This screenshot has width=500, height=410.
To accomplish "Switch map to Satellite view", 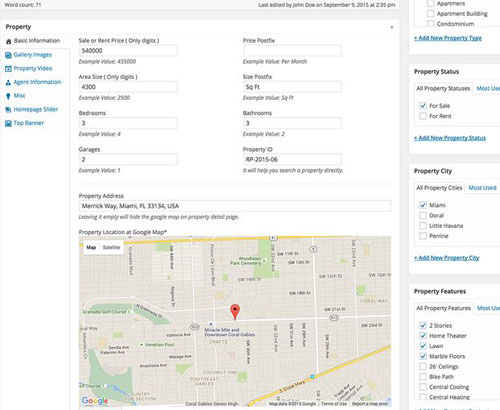I will pos(111,247).
